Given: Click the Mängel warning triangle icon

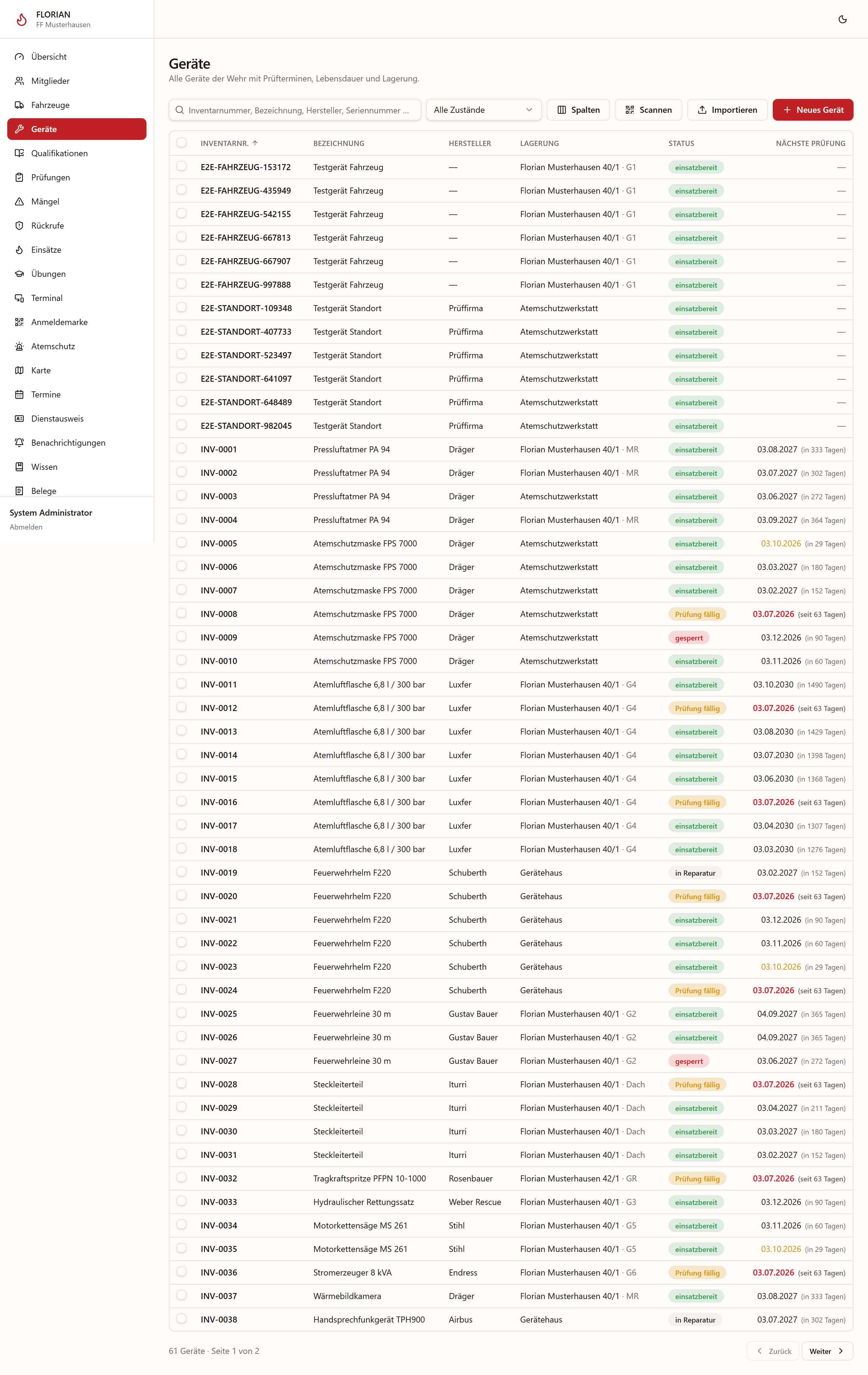Looking at the screenshot, I should pos(19,201).
